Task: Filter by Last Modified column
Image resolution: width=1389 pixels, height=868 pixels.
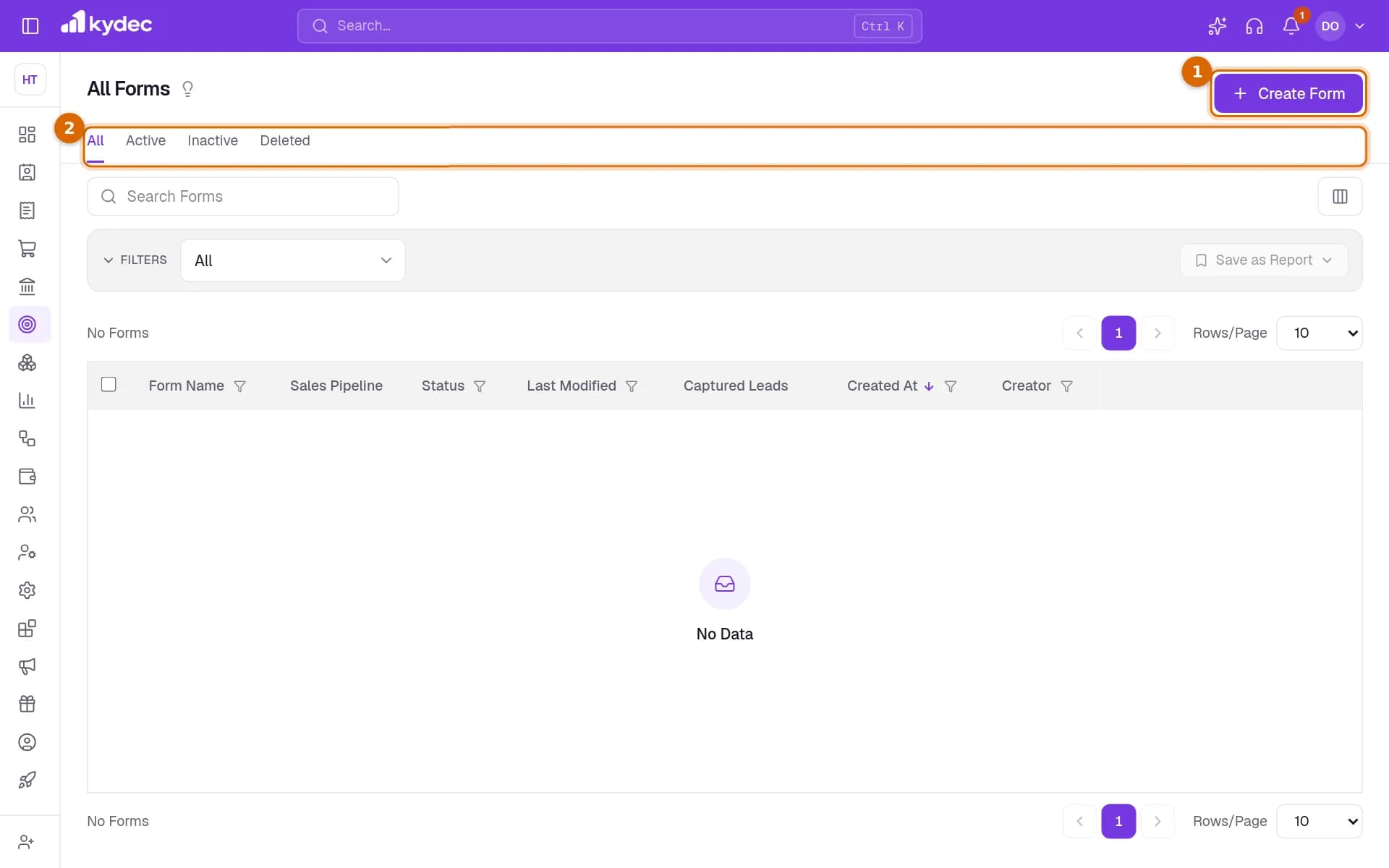Action: point(631,387)
